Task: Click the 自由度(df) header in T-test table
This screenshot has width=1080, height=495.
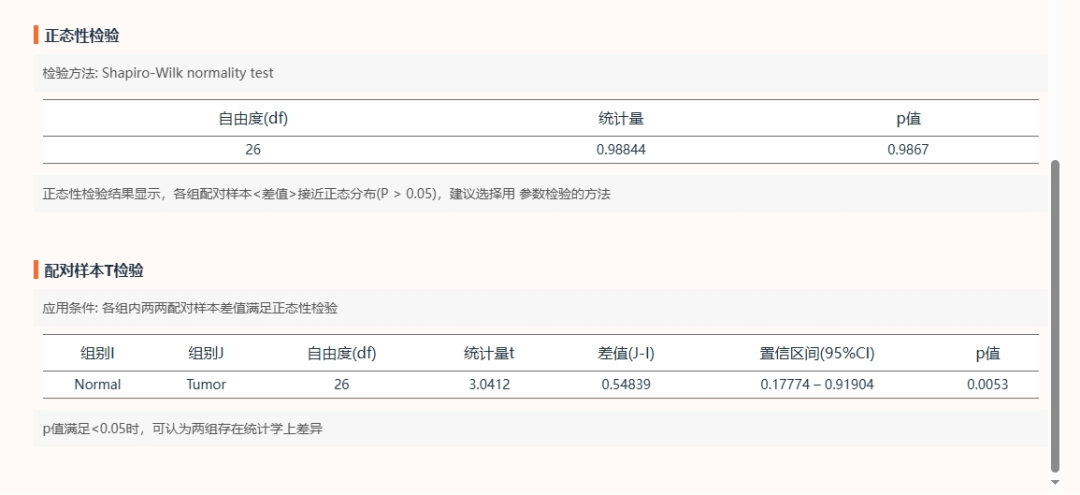Action: point(342,354)
